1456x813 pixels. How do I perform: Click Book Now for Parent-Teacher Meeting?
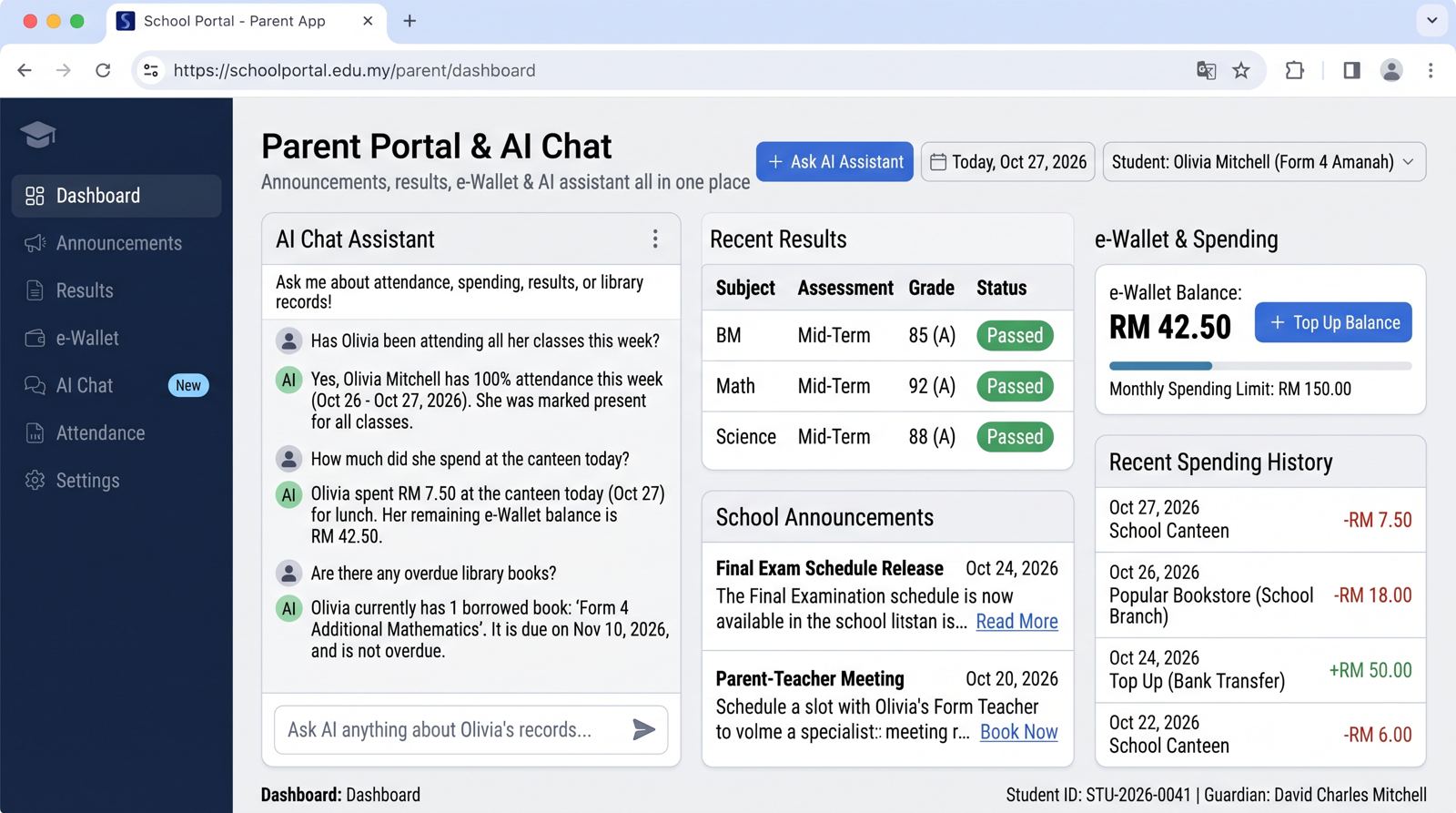pos(1018,732)
